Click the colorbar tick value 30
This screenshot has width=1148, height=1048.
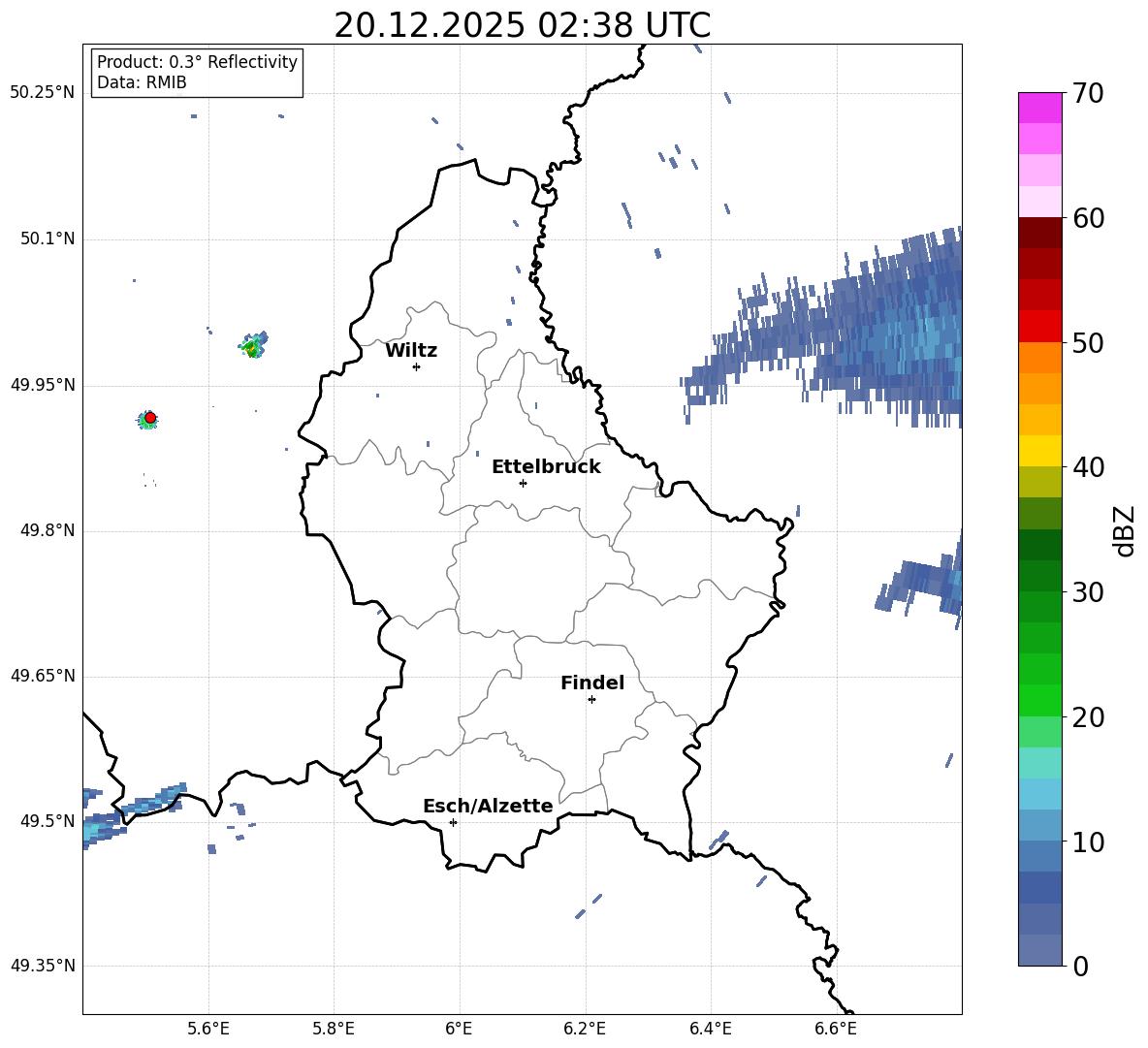(x=1087, y=592)
